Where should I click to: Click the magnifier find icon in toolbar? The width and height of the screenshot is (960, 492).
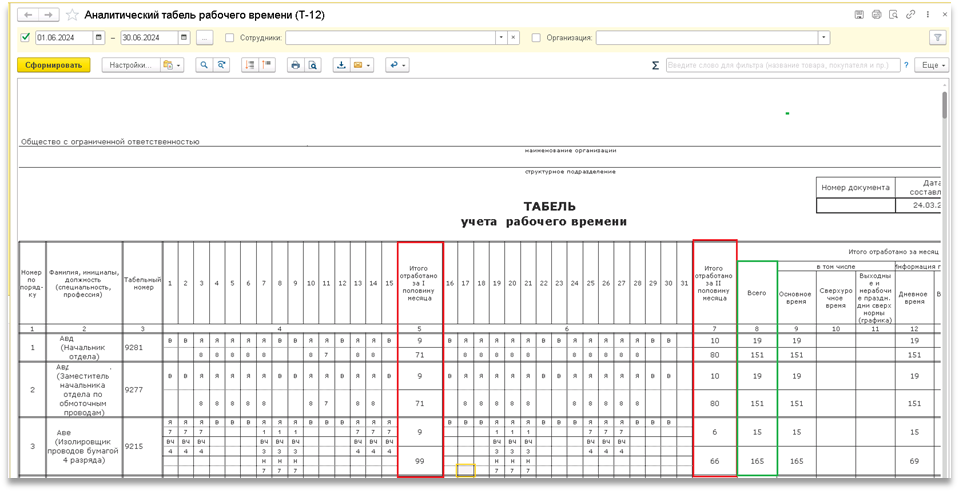point(204,65)
